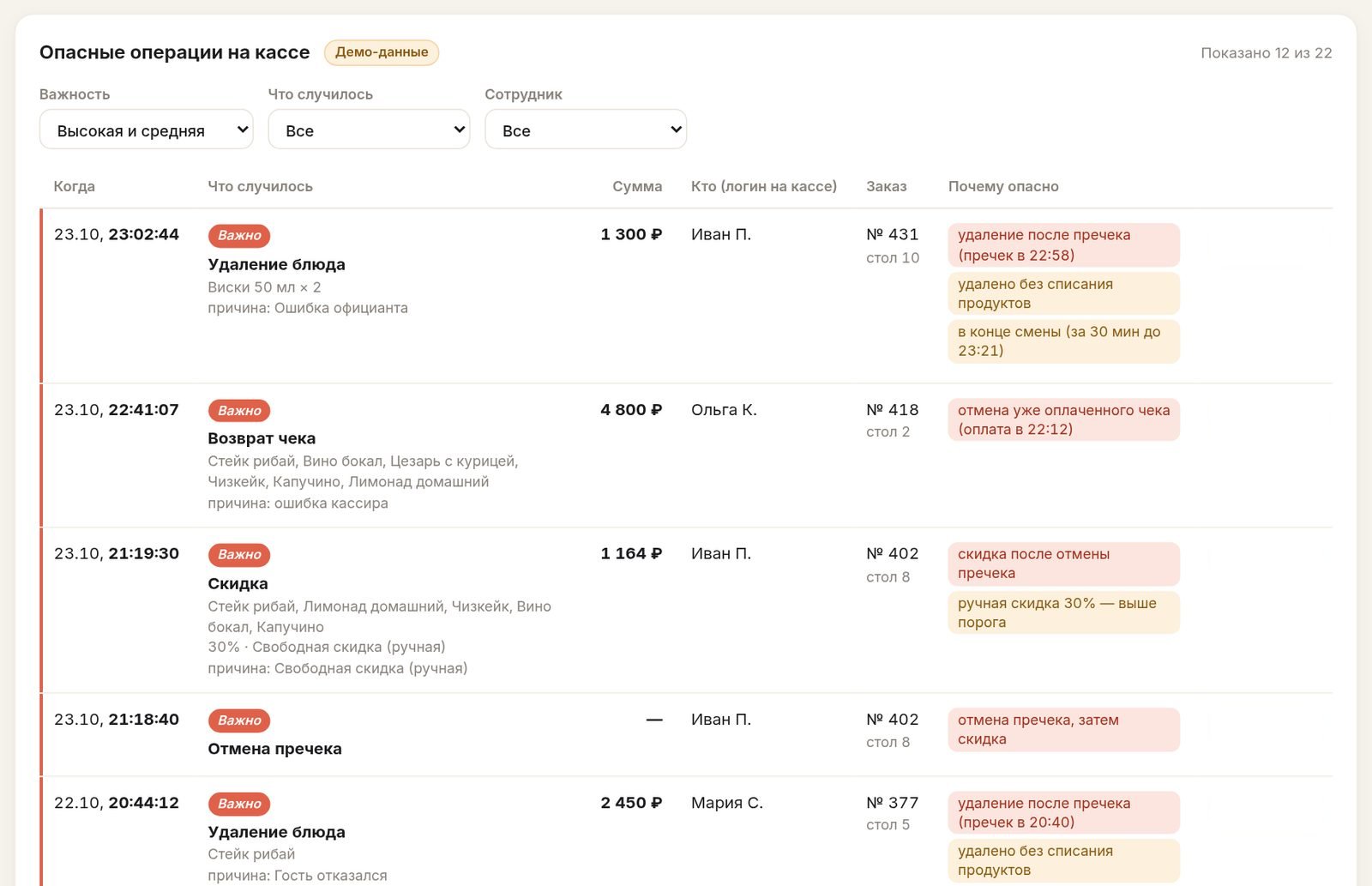The height and width of the screenshot is (886, 1372).
Task: Click the Важно badge in the 21:18:40 row
Action: (x=239, y=720)
